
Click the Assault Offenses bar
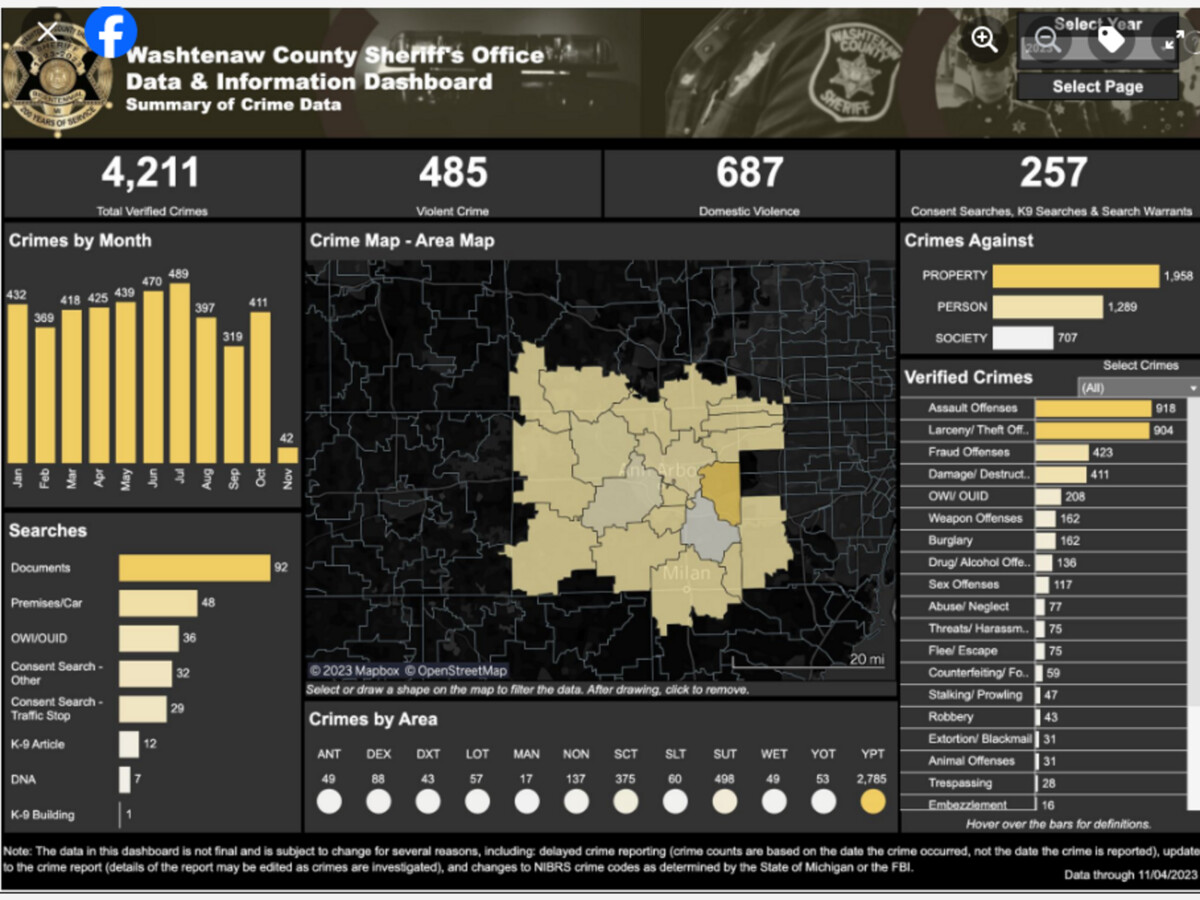pos(1092,408)
